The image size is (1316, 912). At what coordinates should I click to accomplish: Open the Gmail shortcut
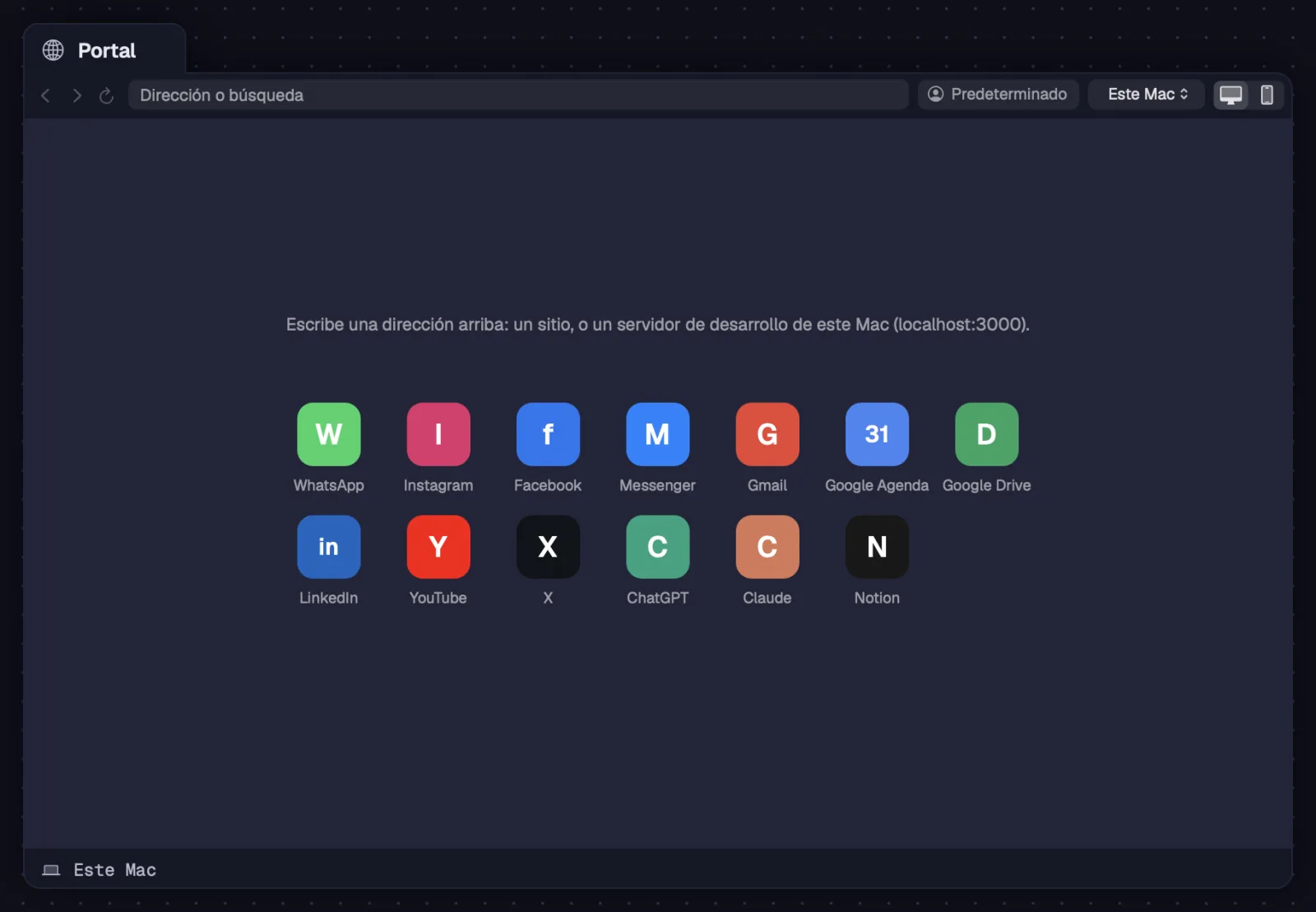tap(767, 434)
